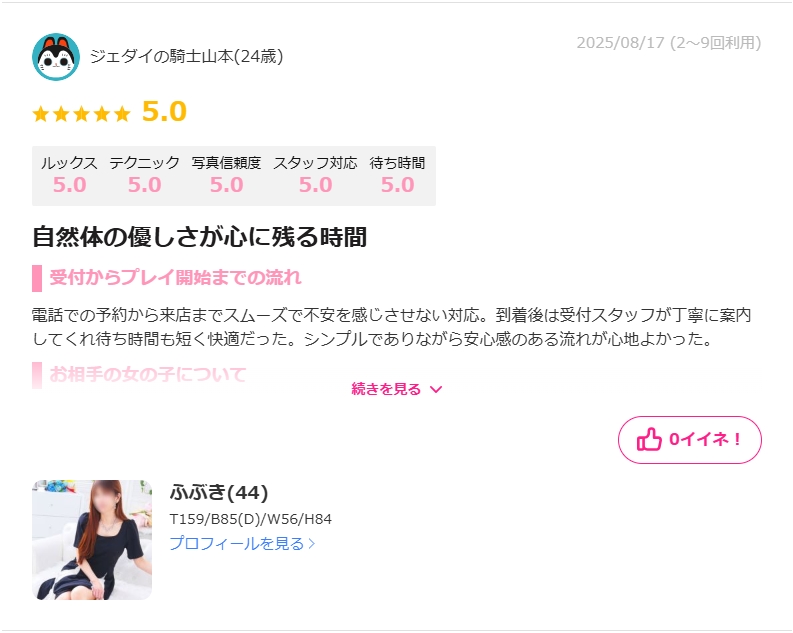Click the arrow after プロフィールを見る
793x633 pixels.
point(312,544)
